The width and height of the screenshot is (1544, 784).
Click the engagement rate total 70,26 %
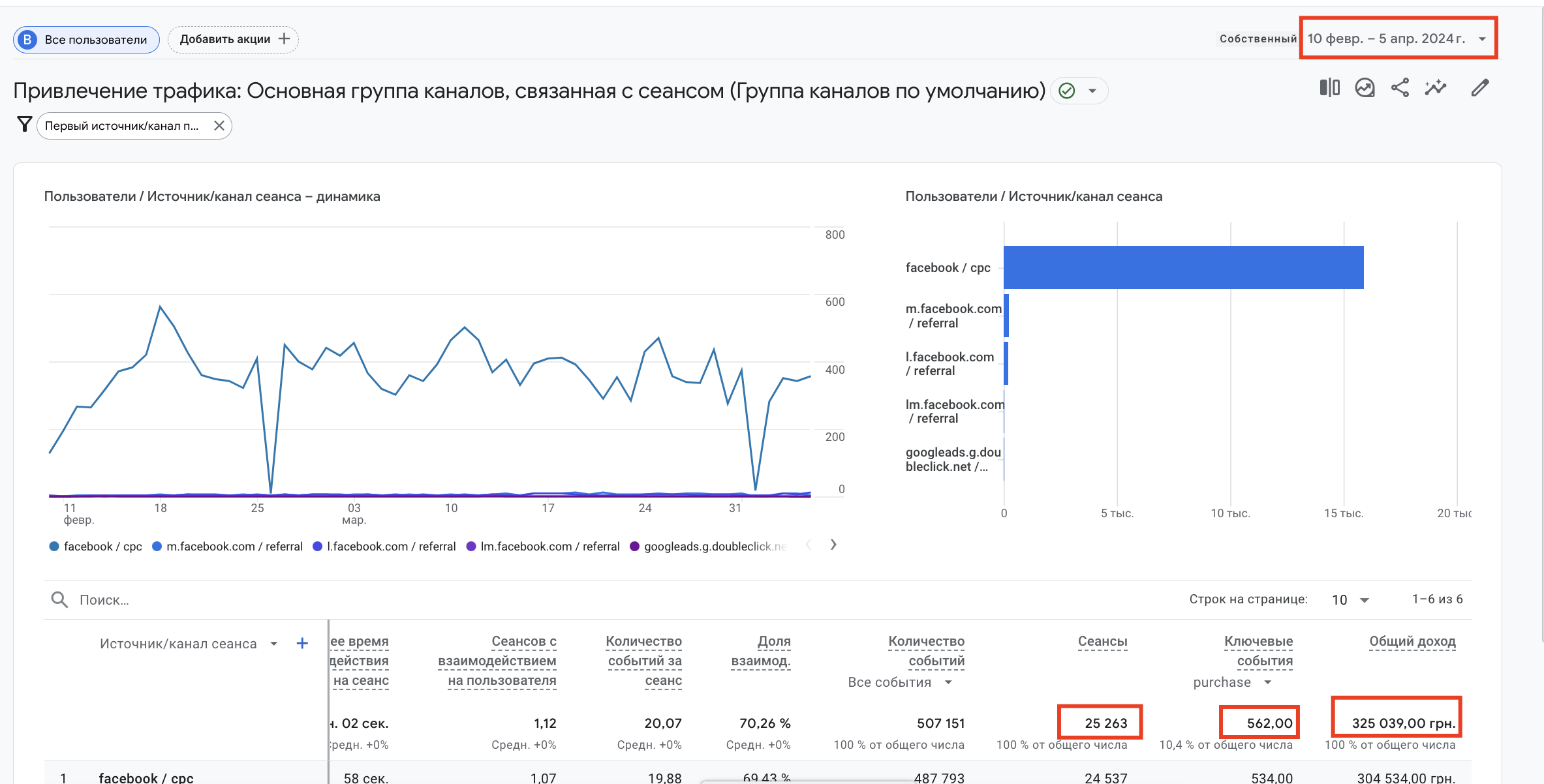[x=765, y=723]
